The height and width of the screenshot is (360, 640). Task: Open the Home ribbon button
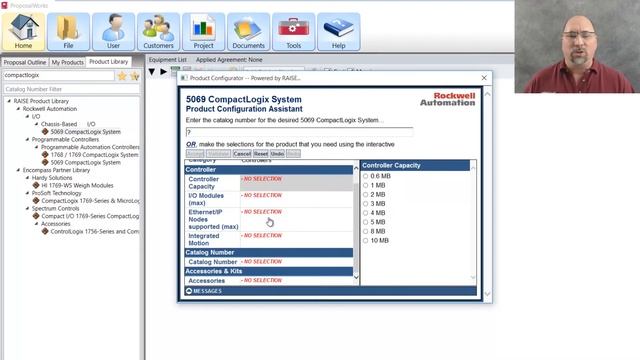(23, 31)
